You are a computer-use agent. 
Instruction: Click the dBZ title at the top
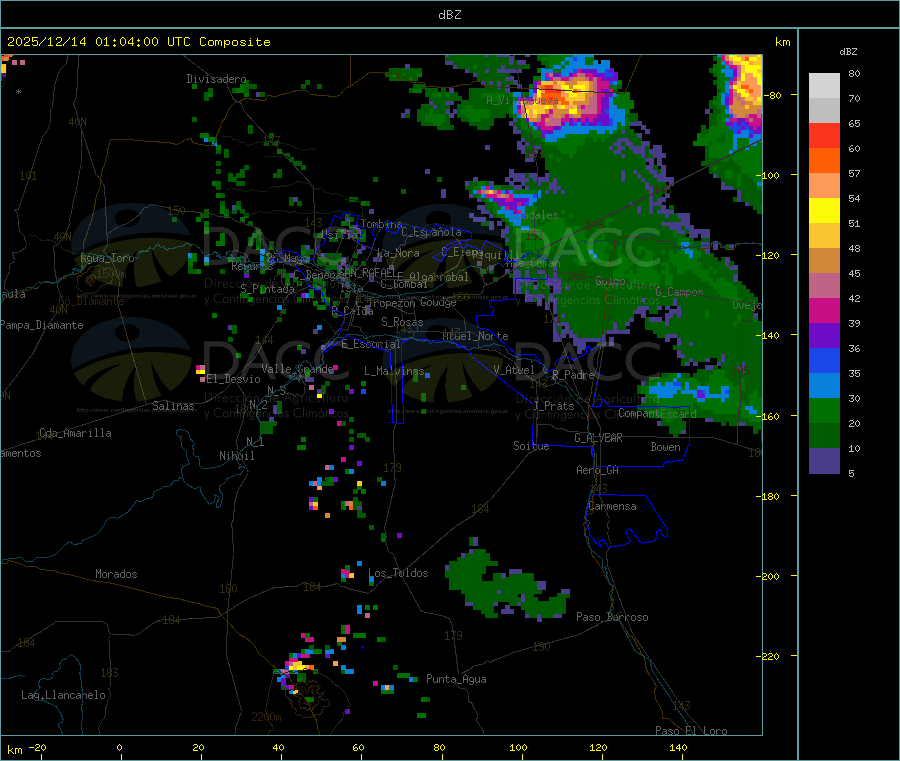(x=449, y=15)
